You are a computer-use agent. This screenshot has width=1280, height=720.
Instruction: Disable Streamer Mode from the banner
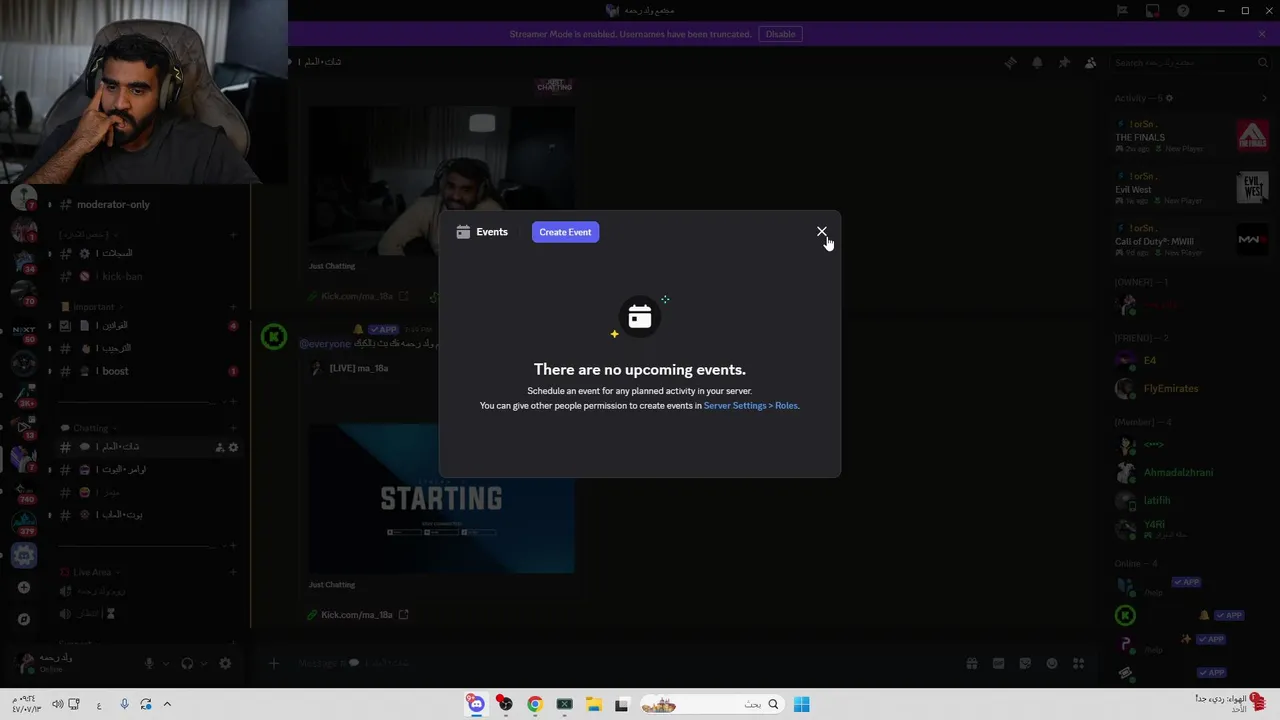pyautogui.click(x=780, y=34)
